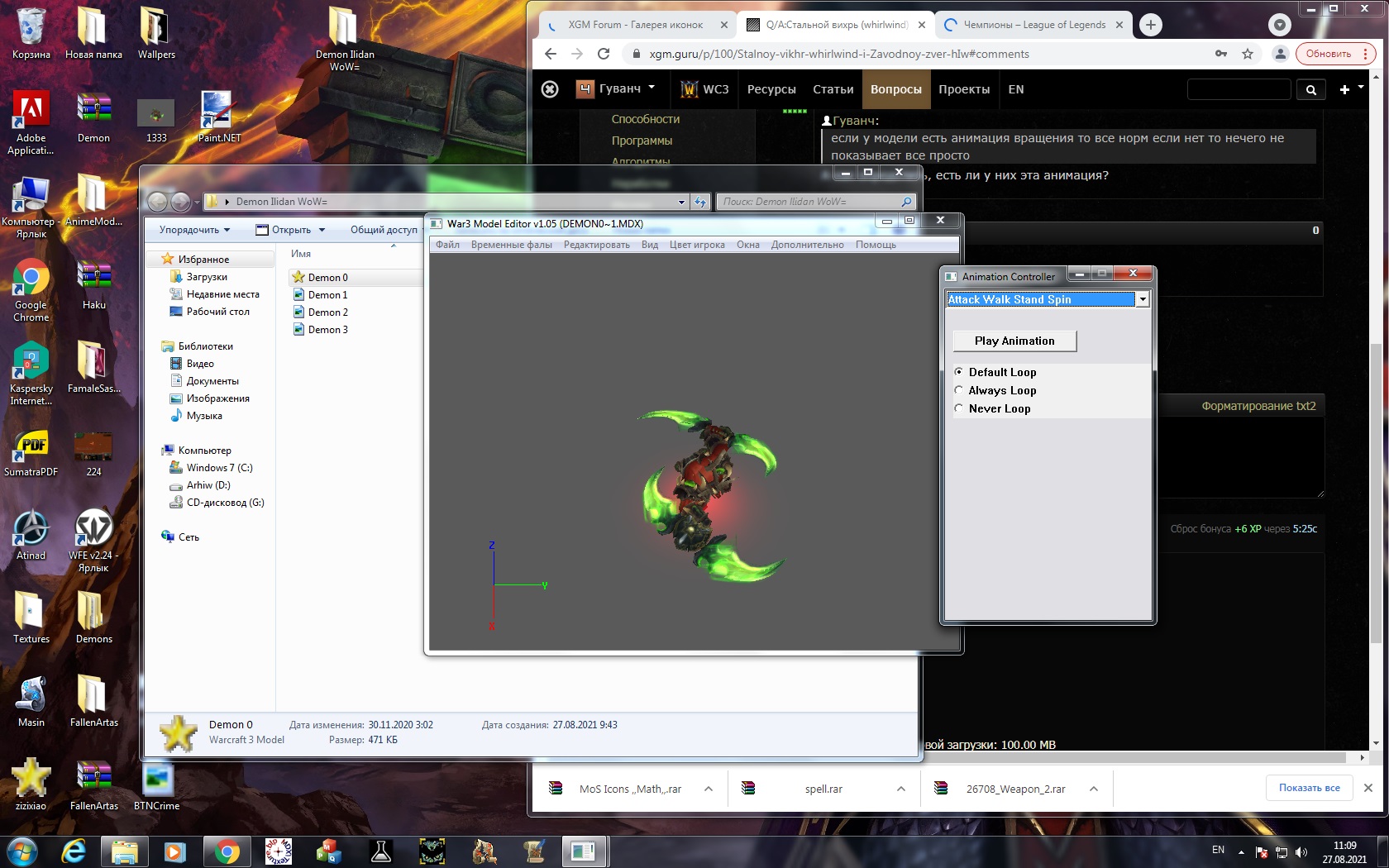Click the volume icon in system tray

[x=1301, y=851]
